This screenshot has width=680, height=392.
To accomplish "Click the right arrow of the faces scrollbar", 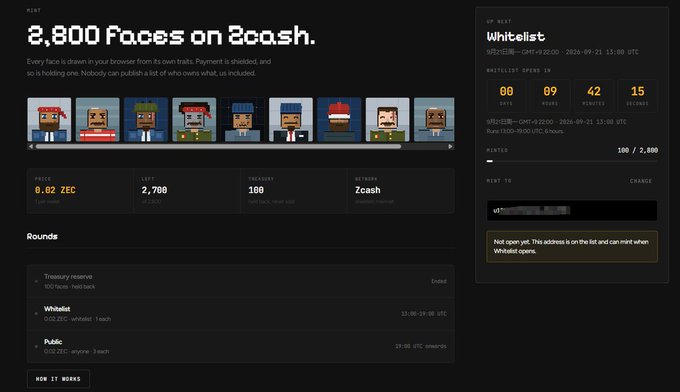I will (451, 147).
